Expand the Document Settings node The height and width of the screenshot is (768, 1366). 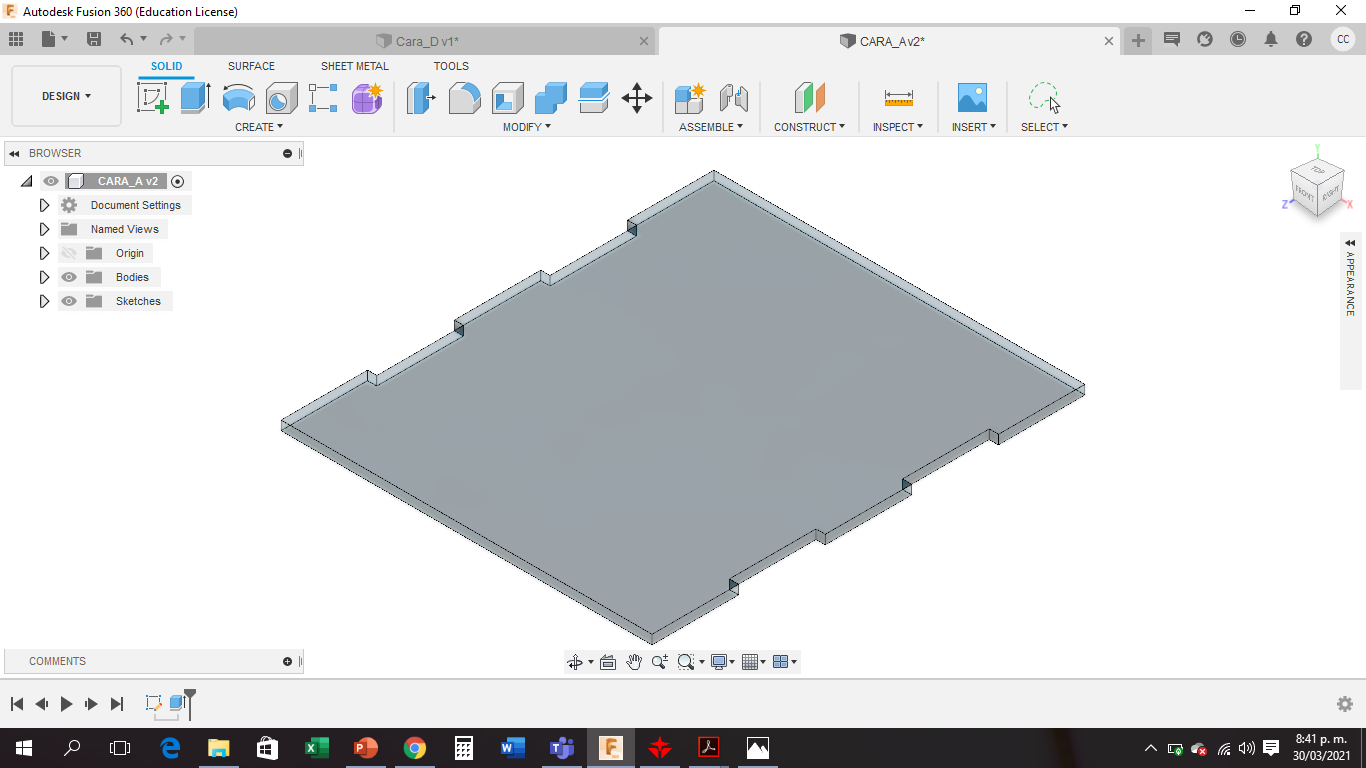[44, 205]
